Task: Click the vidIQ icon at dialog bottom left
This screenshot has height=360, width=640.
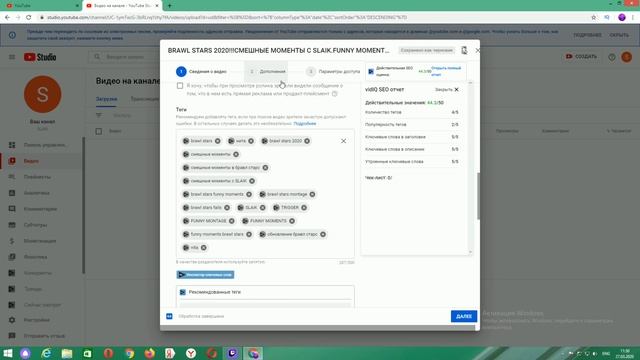Action: [x=169, y=316]
